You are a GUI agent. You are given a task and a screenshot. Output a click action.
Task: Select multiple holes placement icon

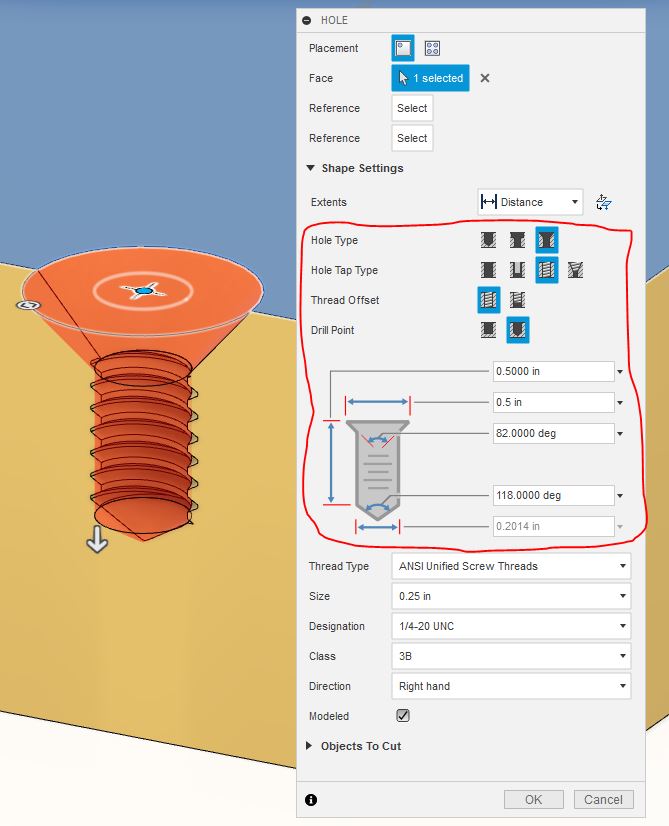(x=432, y=48)
